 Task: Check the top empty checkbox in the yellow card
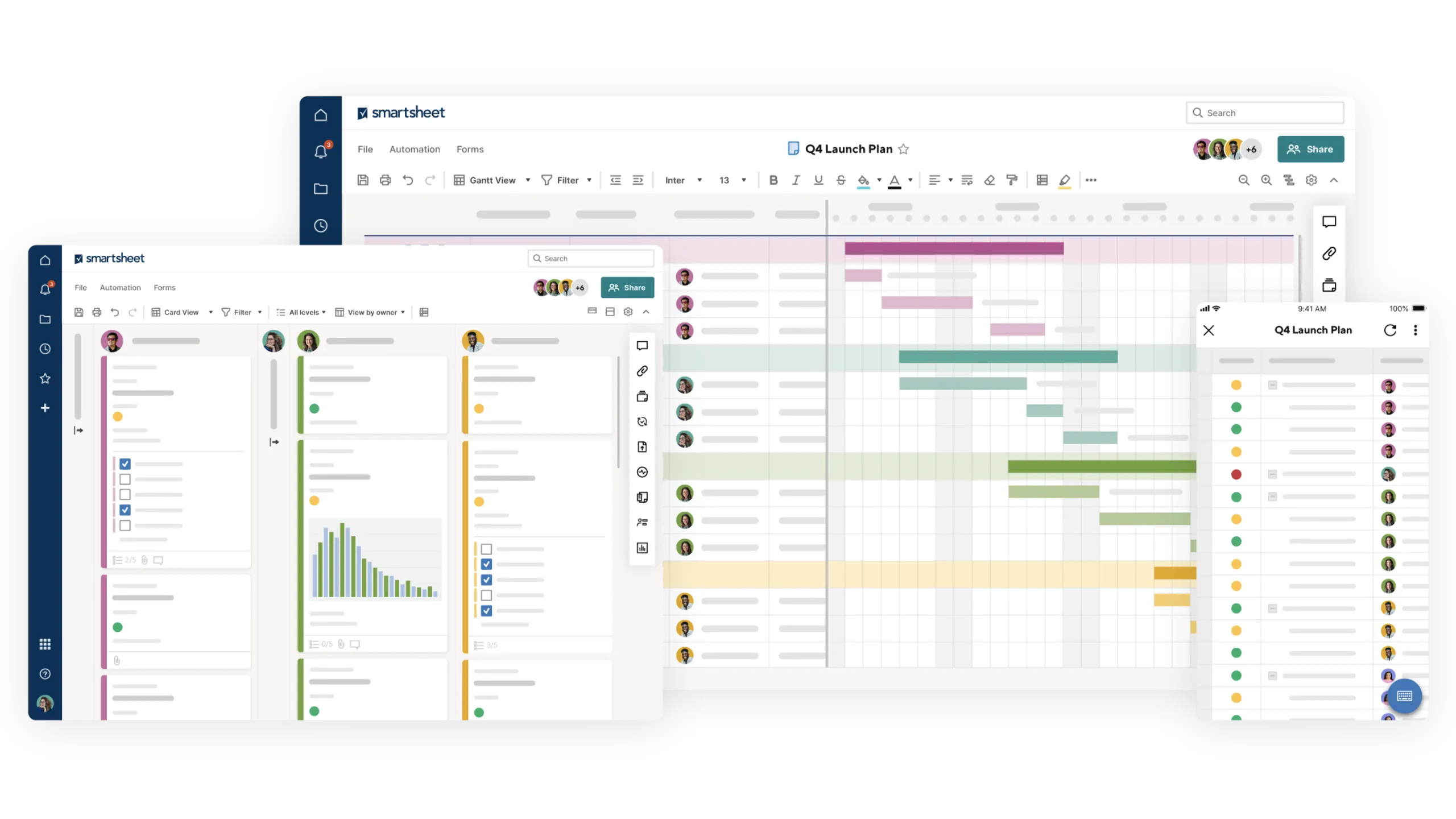tap(486, 549)
